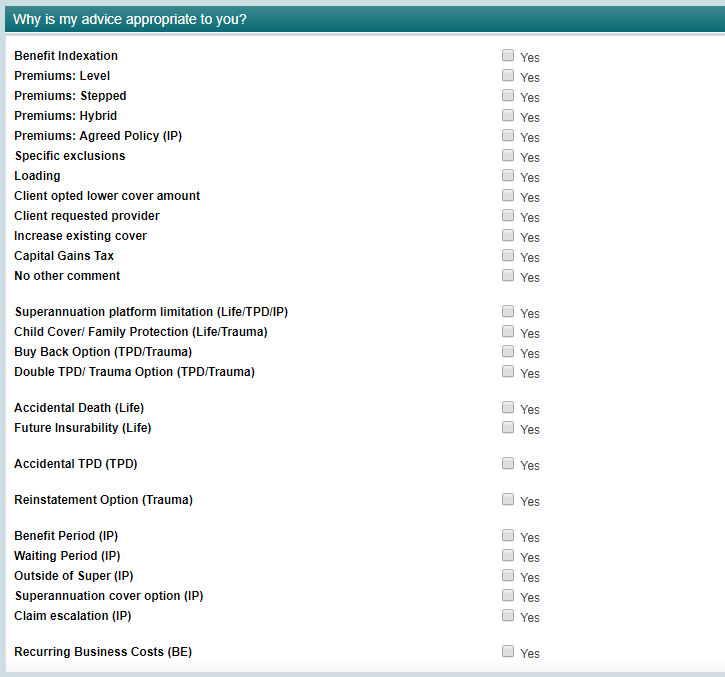725x677 pixels.
Task: Tick Client opted lower cover amount
Action: click(x=508, y=195)
